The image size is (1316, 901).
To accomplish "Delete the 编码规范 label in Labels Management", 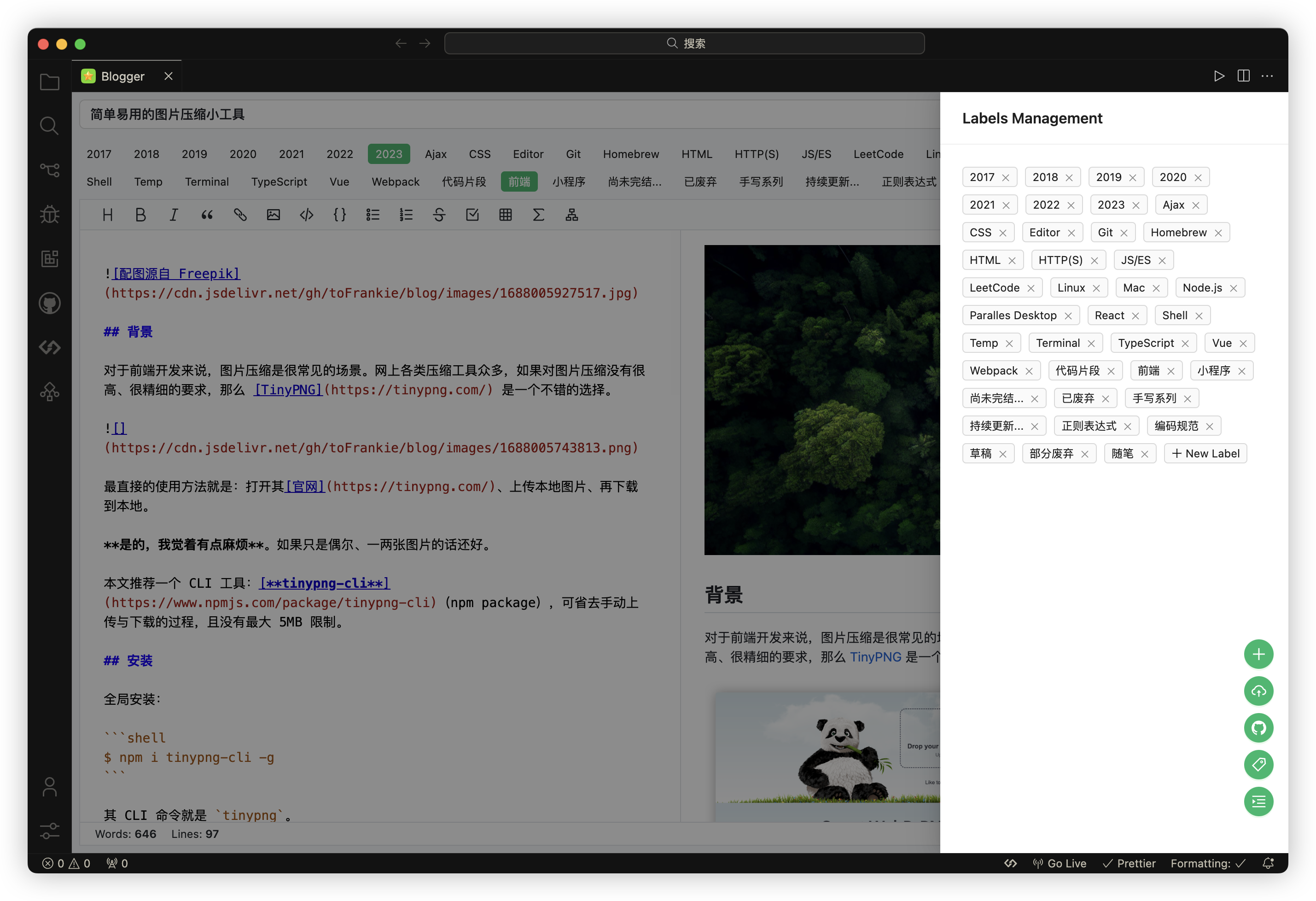I will click(x=1210, y=427).
